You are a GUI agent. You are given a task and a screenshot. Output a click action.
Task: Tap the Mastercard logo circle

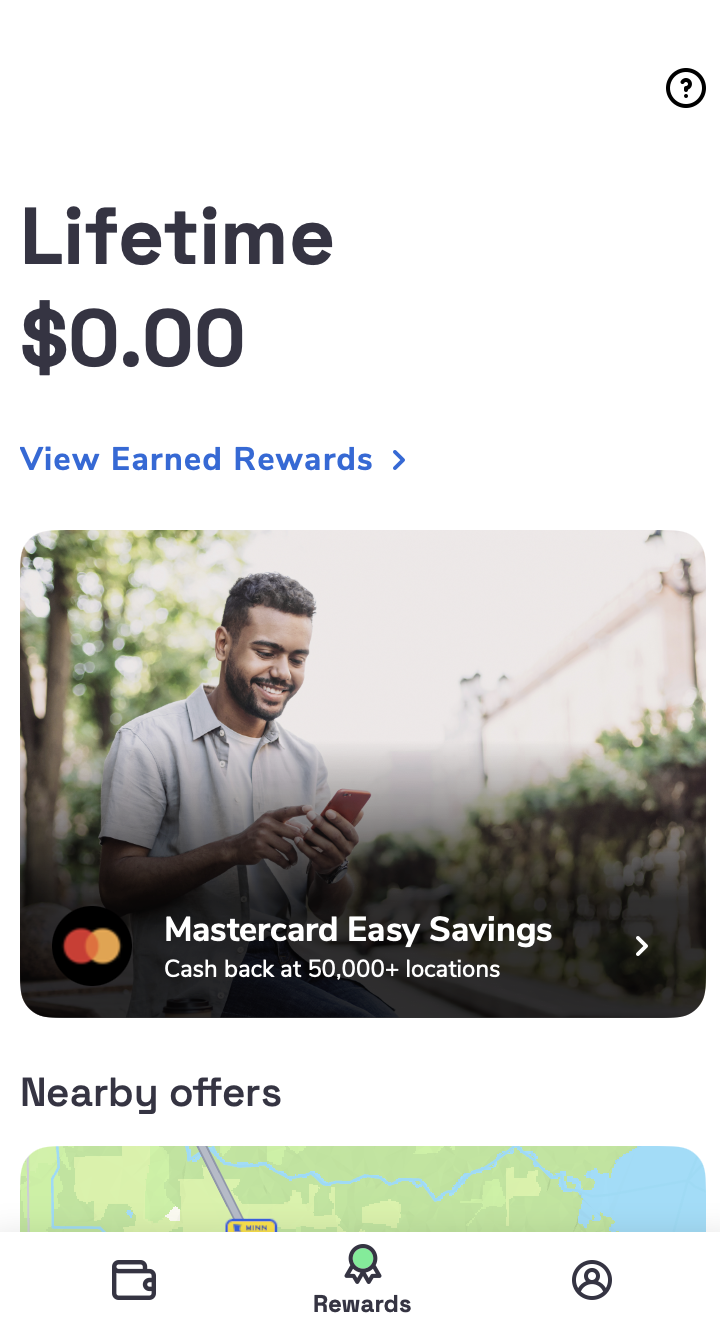[x=92, y=946]
